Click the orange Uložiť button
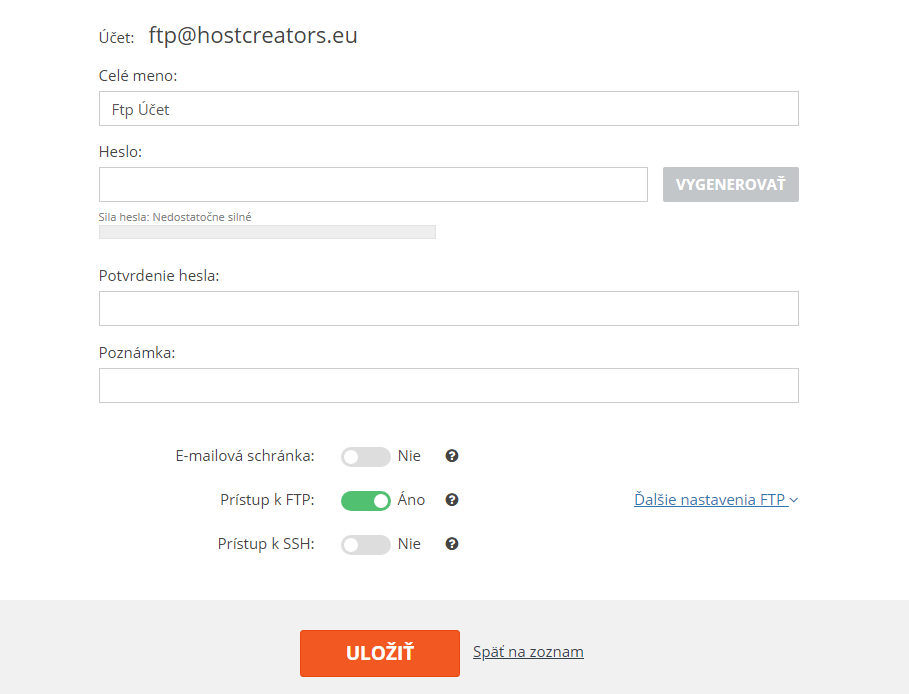Image resolution: width=909 pixels, height=694 pixels. coord(380,653)
